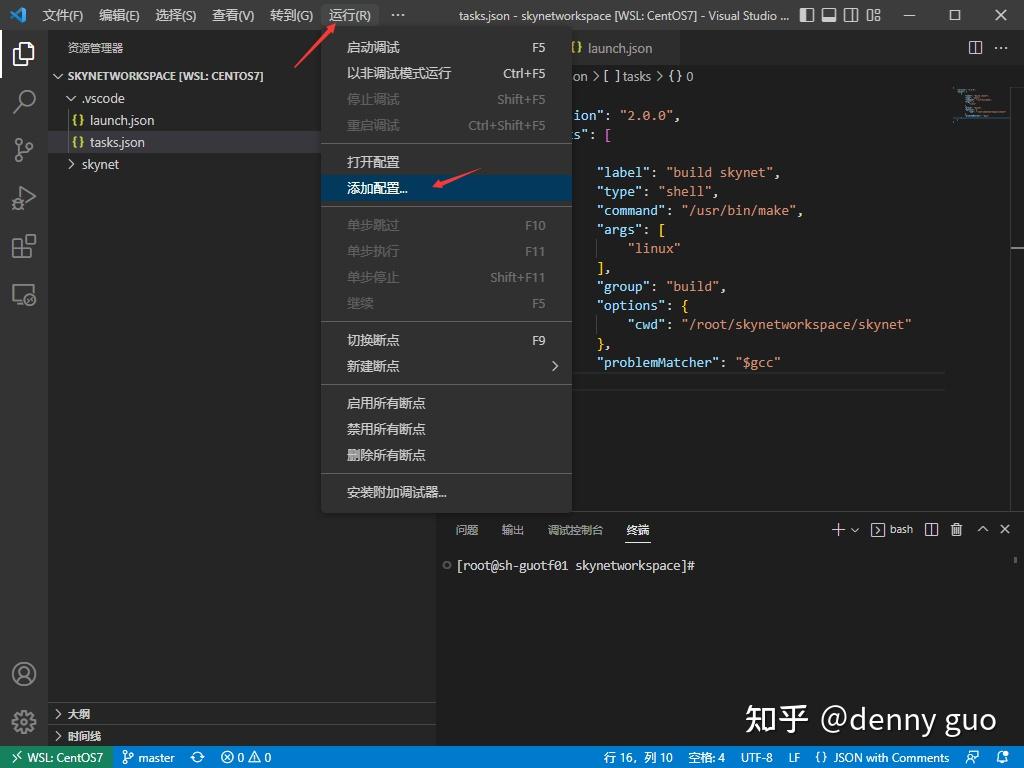The width and height of the screenshot is (1024, 768).
Task: Choose 打开配置 menu entry
Action: coord(446,162)
